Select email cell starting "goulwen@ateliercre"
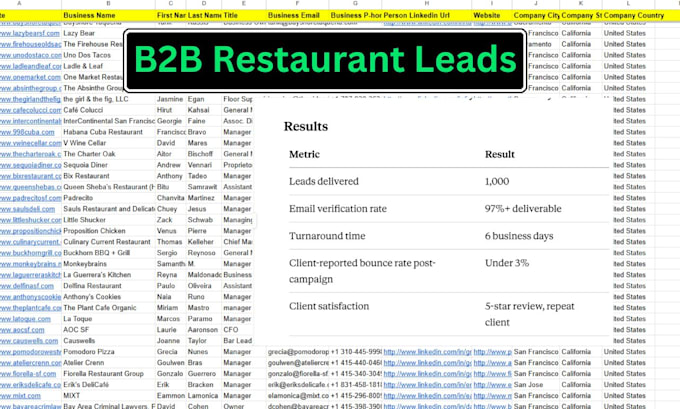The width and height of the screenshot is (680, 409). coord(298,363)
